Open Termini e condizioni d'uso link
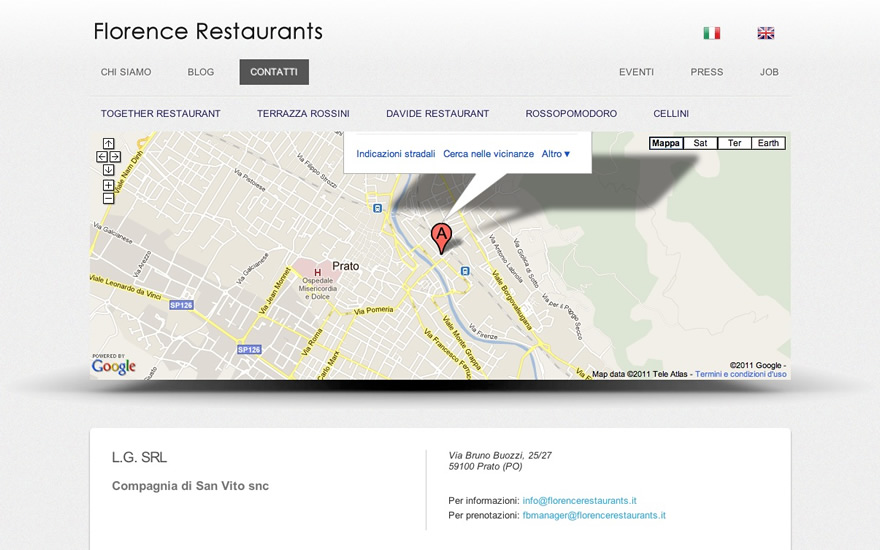 [x=741, y=374]
